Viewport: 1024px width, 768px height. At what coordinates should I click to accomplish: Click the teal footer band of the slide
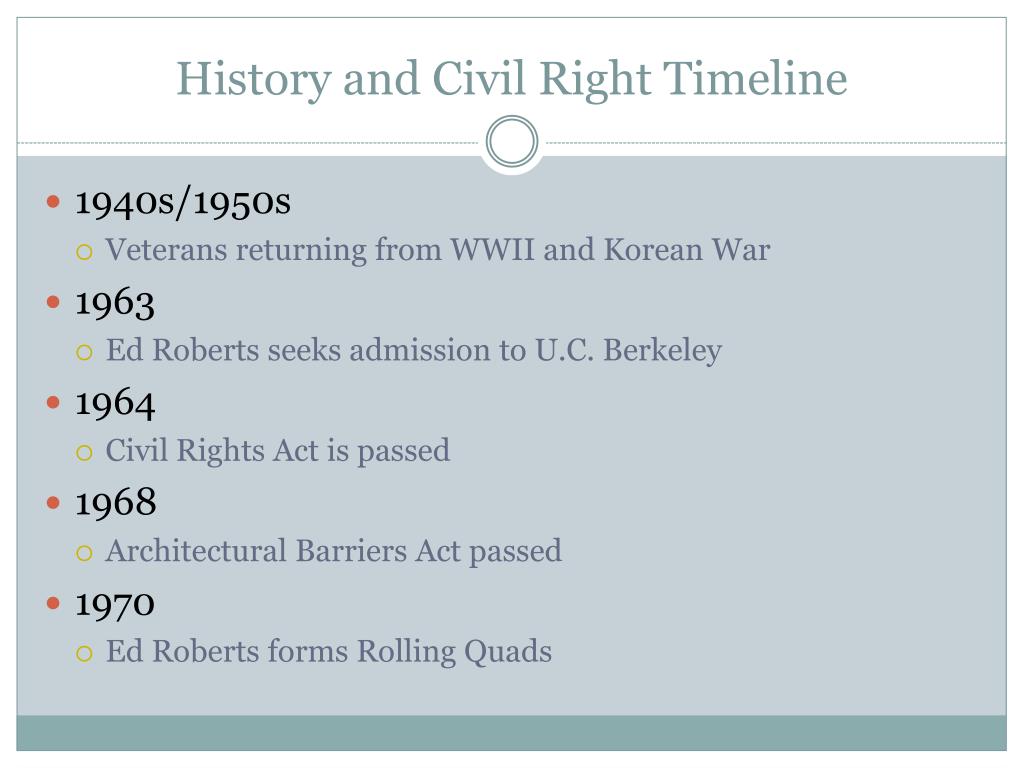pos(511,733)
